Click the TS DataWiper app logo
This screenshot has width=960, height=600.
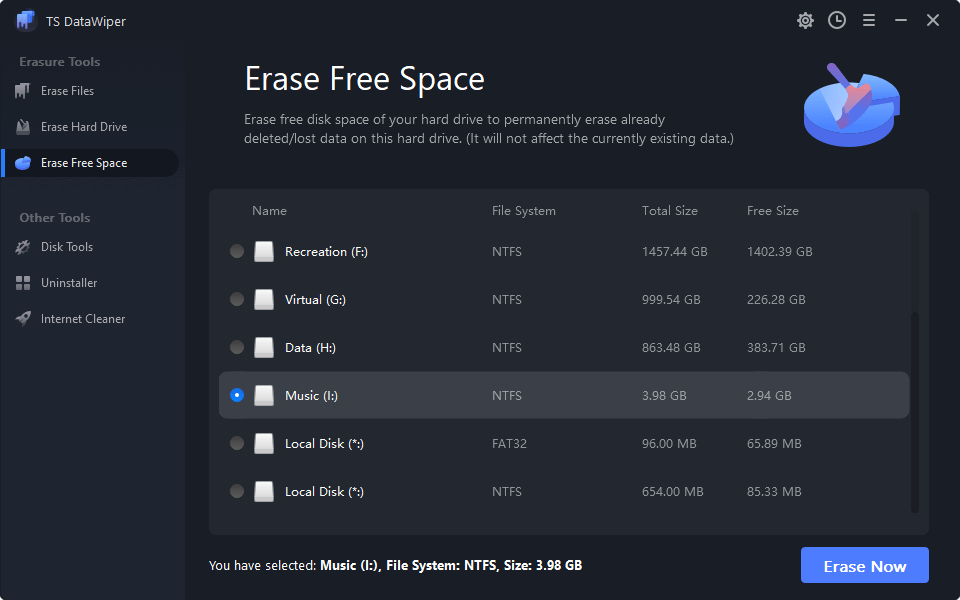tap(26, 21)
